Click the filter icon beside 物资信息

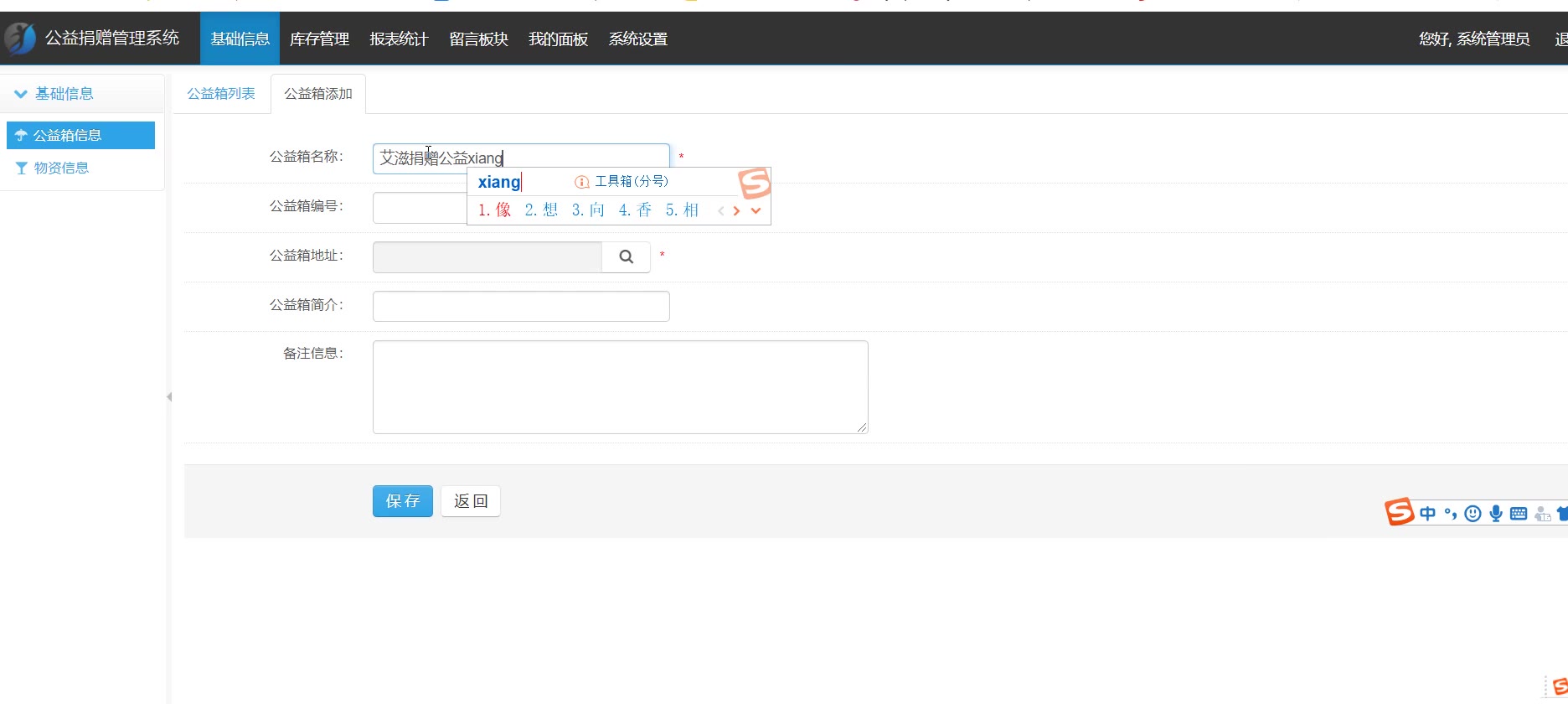click(x=22, y=168)
